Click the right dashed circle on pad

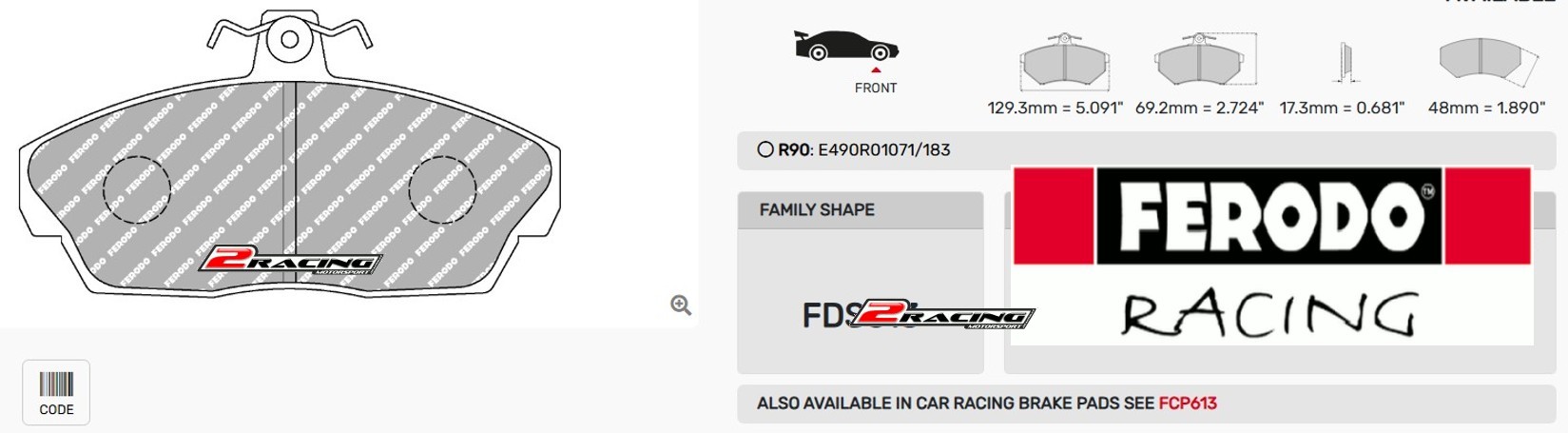tap(442, 189)
